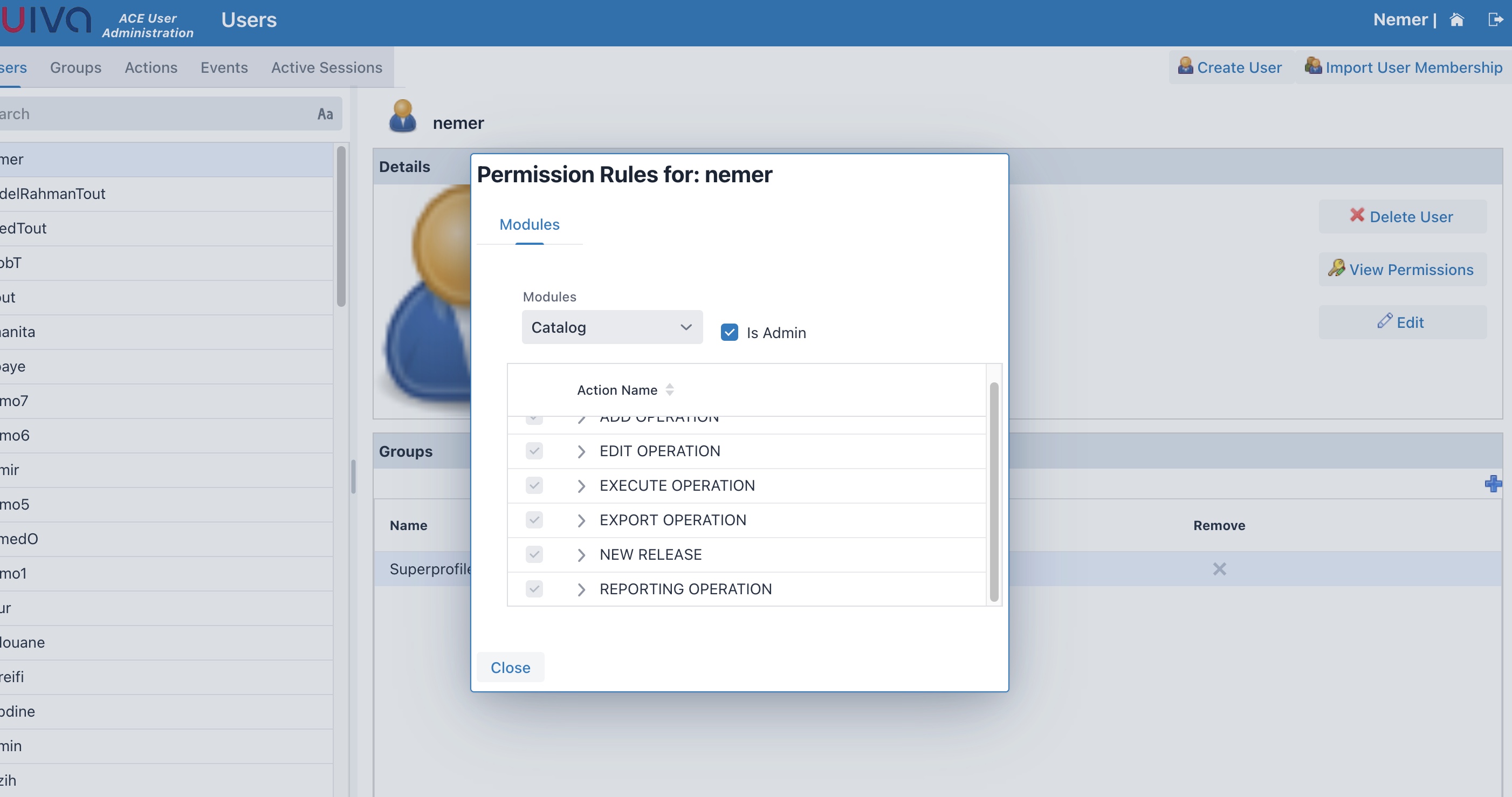Expand the EXECUTE OPERATION row
The height and width of the screenshot is (797, 1512).
coord(581,486)
